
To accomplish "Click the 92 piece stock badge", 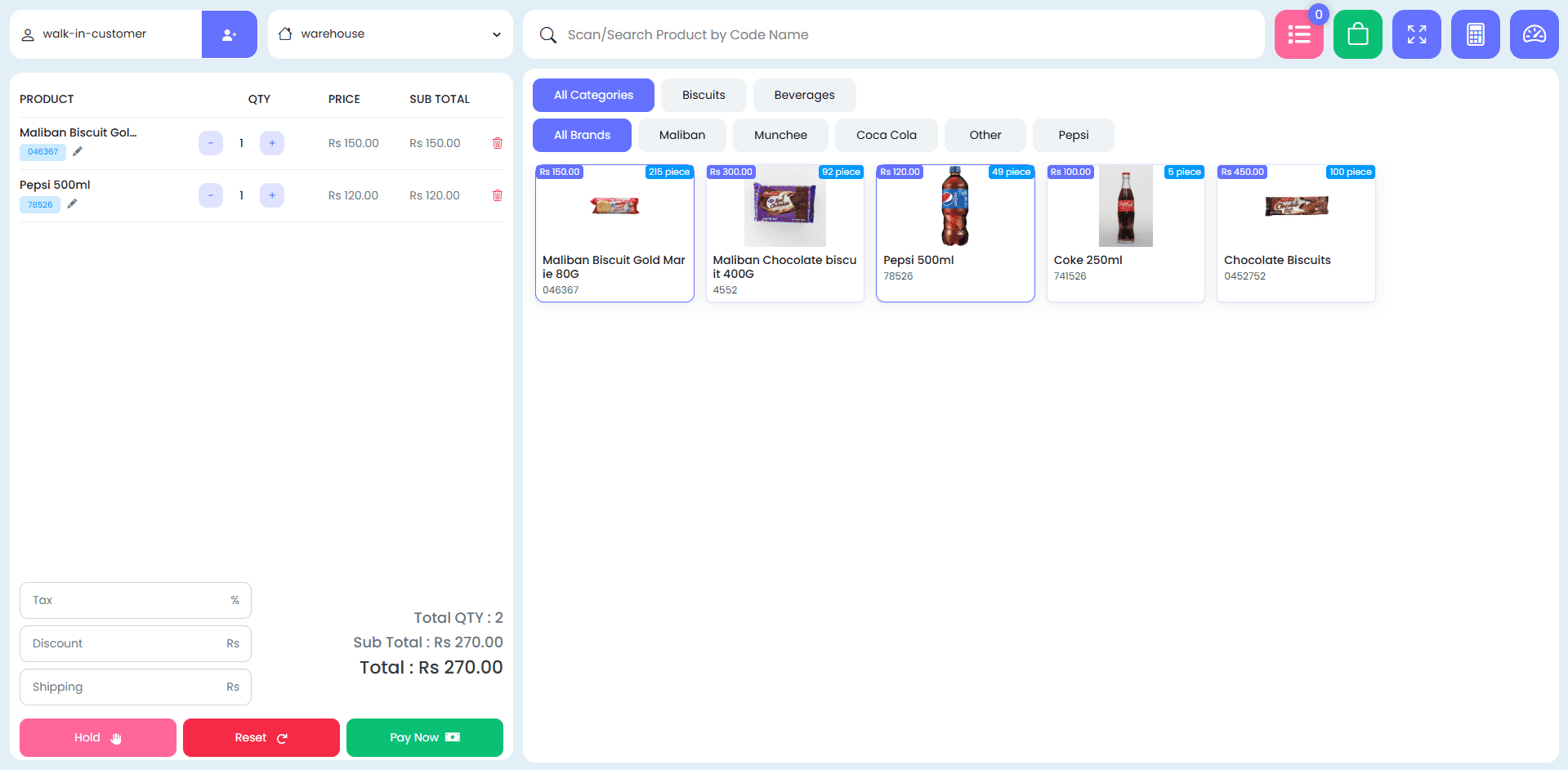I will 841,172.
